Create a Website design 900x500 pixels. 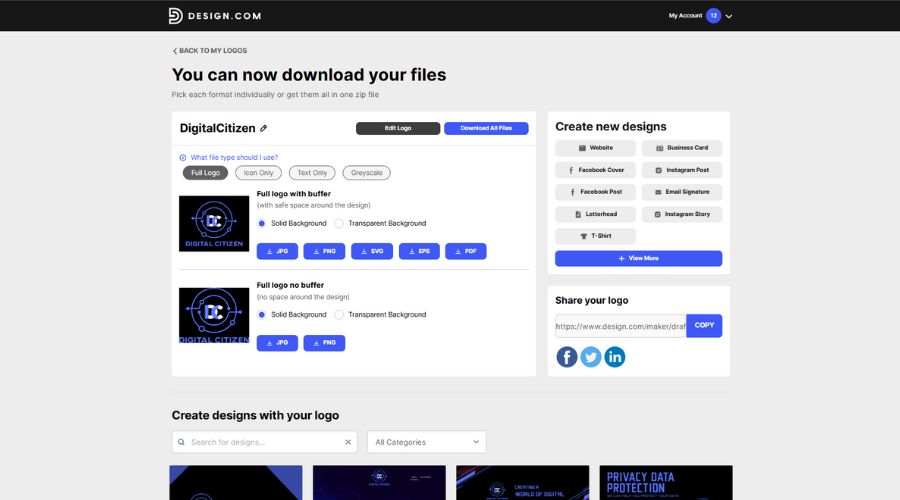point(595,148)
